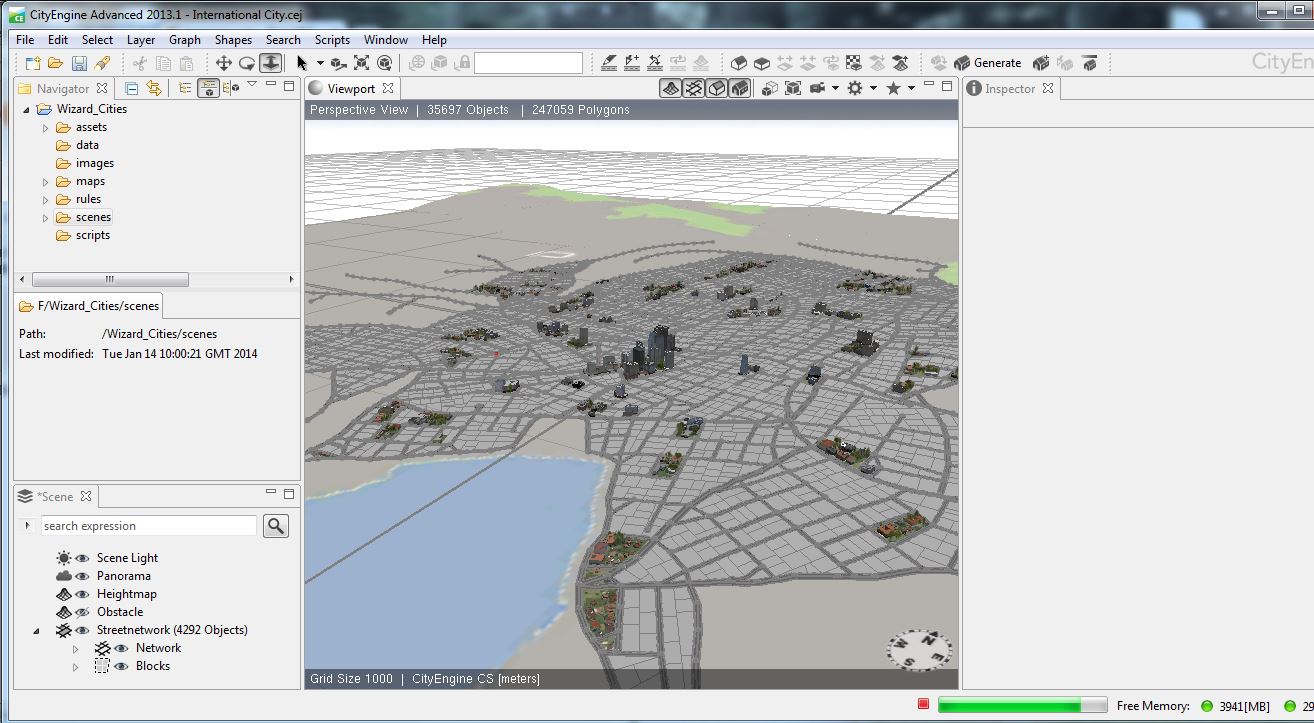Select the Zoom (tumble) navigation tool

(271, 63)
